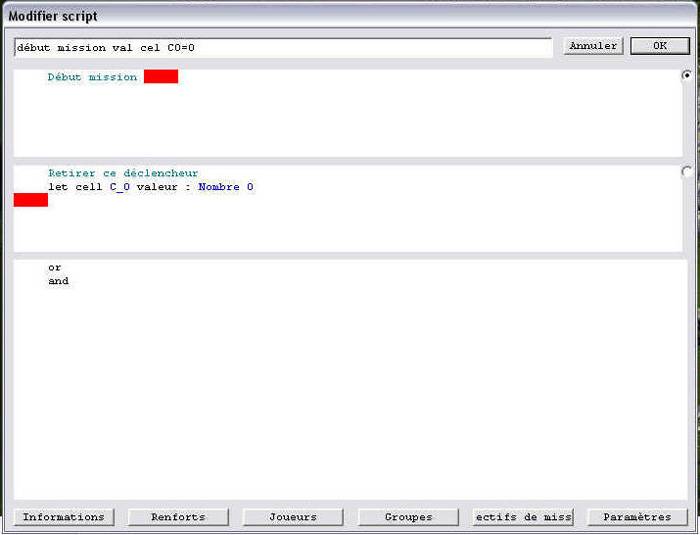This screenshot has height=535, width=700.
Task: Confirm with the OK button
Action: pyautogui.click(x=659, y=46)
